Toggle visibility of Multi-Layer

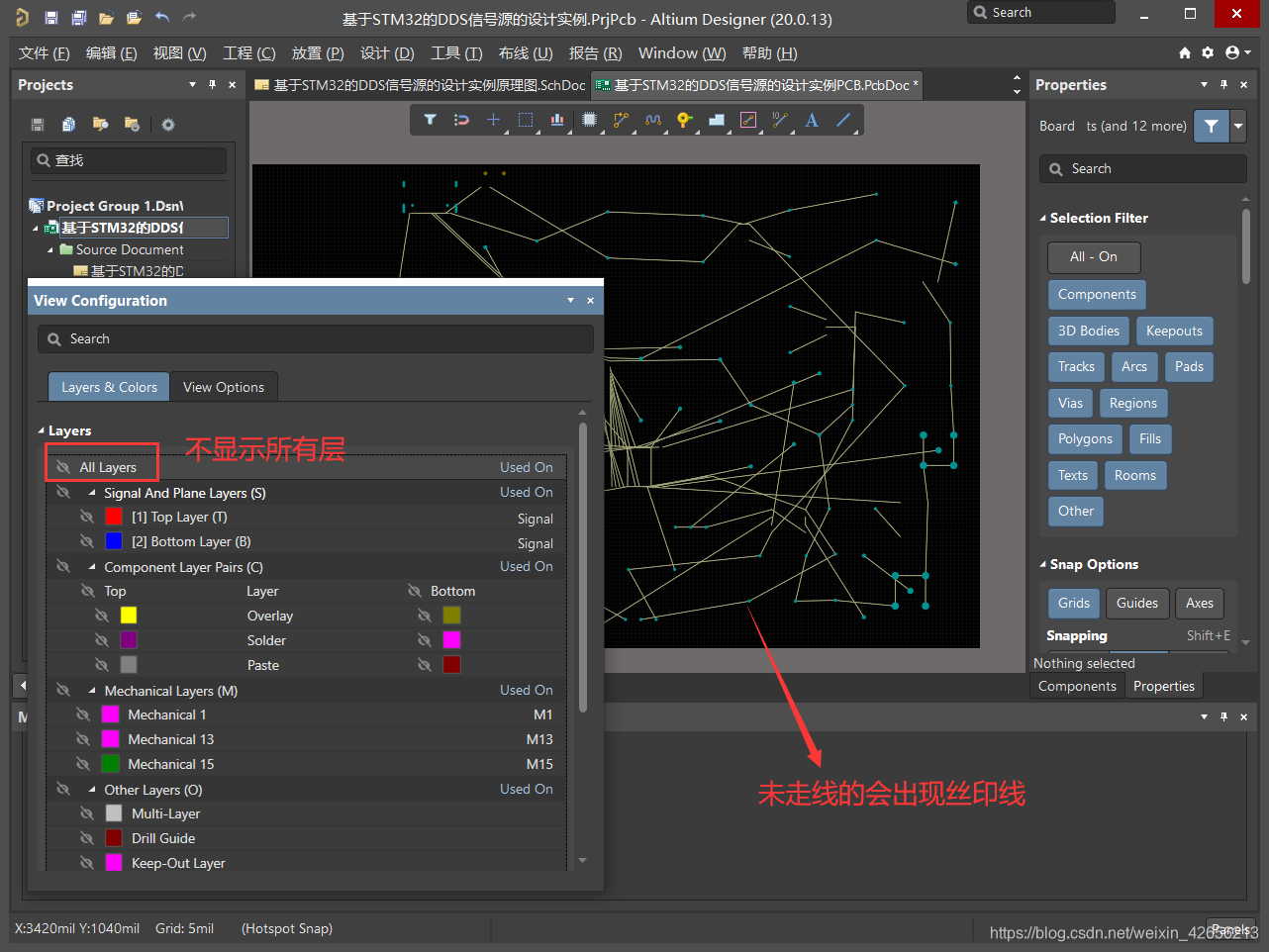coord(87,813)
